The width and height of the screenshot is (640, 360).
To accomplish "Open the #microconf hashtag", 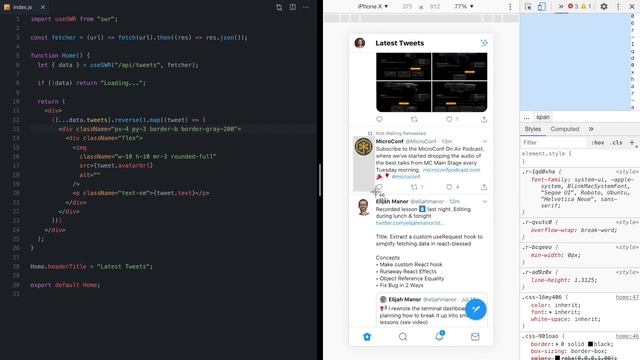I will coord(406,177).
